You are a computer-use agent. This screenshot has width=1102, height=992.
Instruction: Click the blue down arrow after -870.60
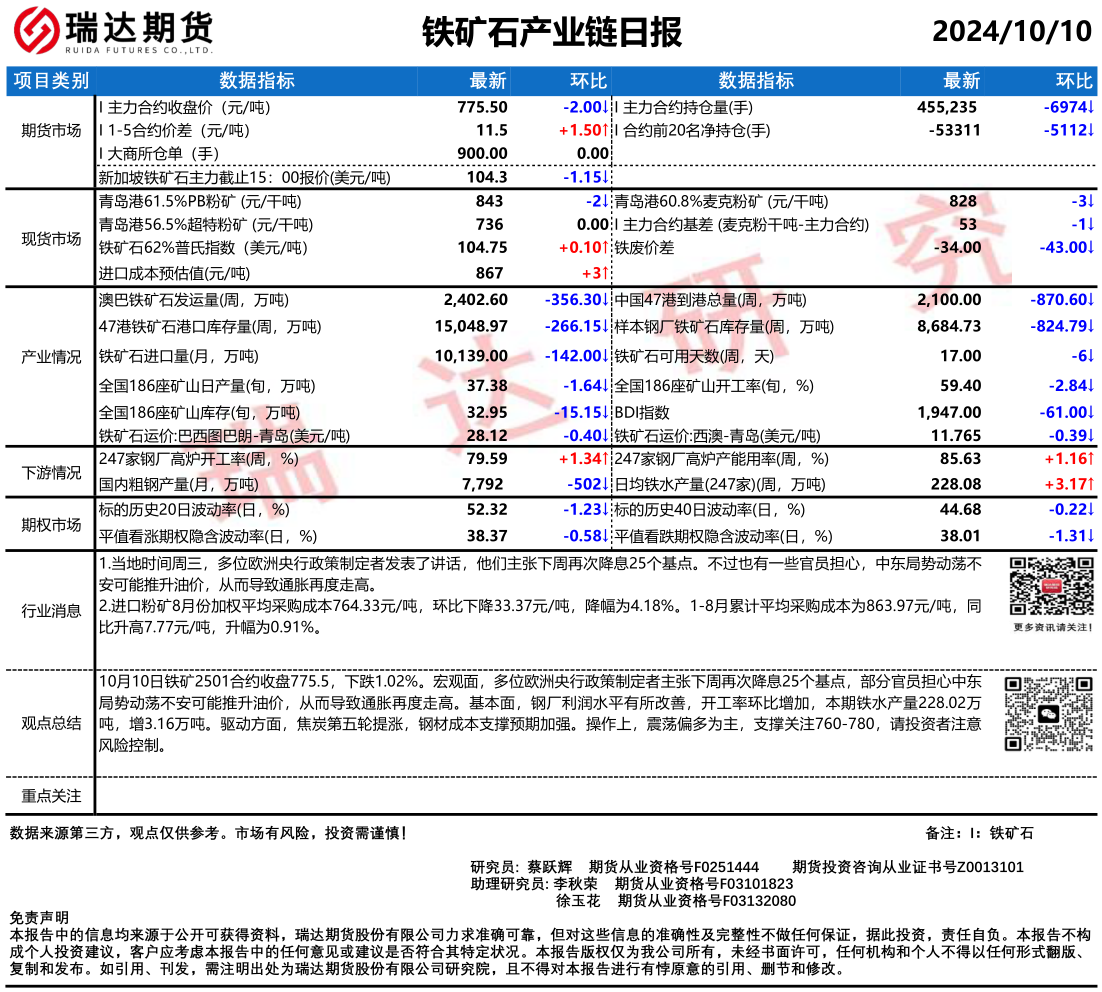[1091, 300]
